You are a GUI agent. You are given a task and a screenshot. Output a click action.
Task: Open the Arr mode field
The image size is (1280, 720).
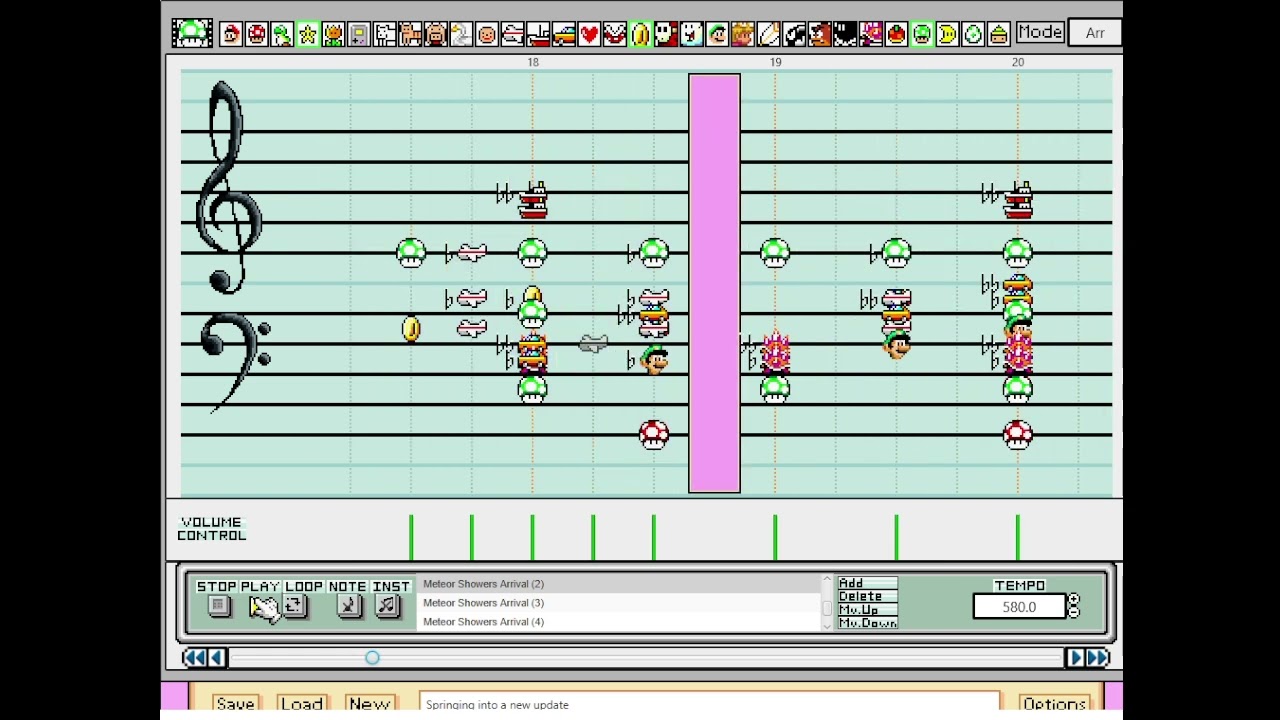[x=1095, y=33]
